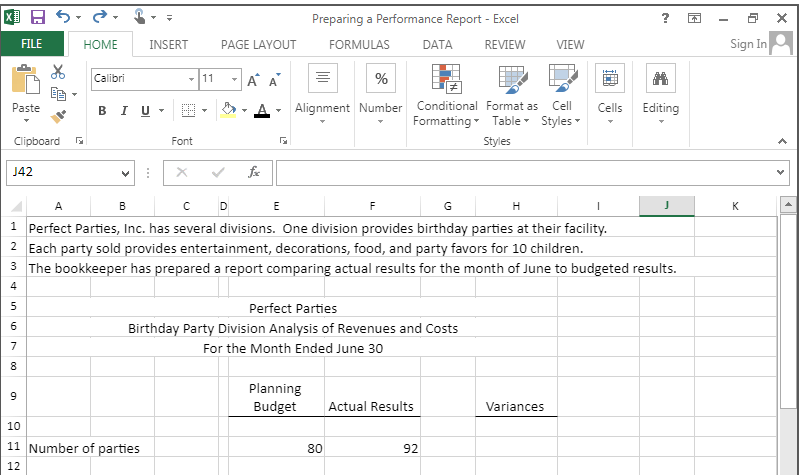Image resolution: width=801 pixels, height=475 pixels.
Task: Click inside the formula bar input
Action: click(x=524, y=173)
